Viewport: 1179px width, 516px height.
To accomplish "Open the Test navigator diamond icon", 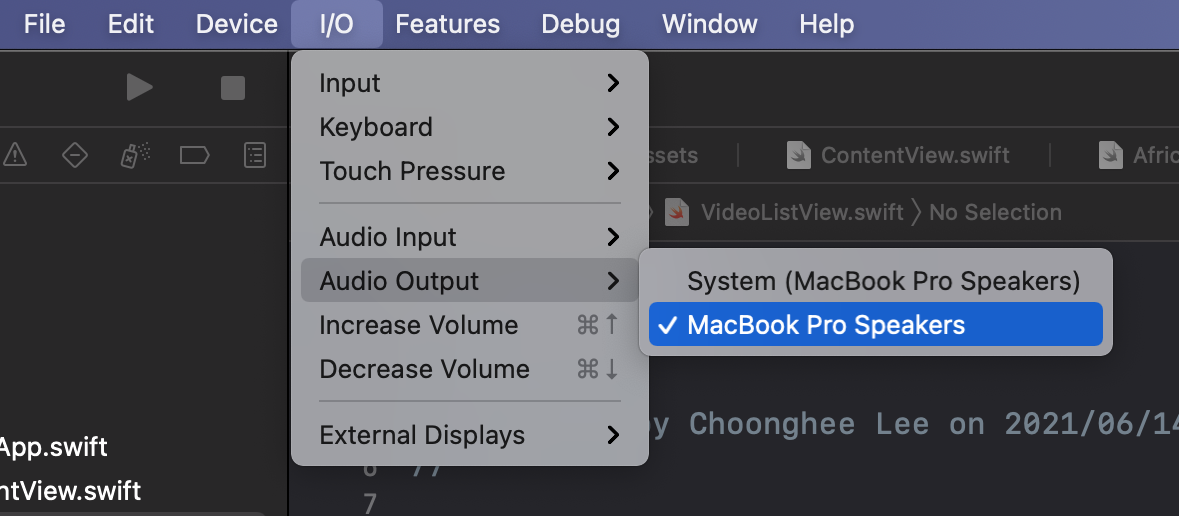I will pos(74,155).
